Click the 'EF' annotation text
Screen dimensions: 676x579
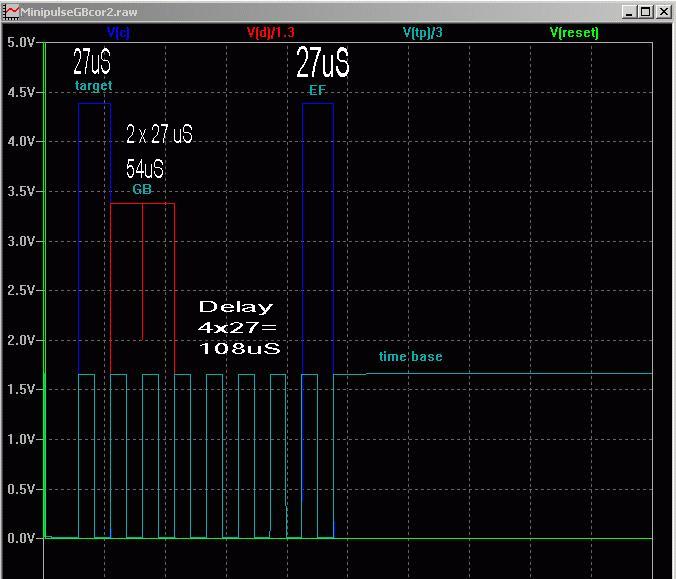[317, 91]
